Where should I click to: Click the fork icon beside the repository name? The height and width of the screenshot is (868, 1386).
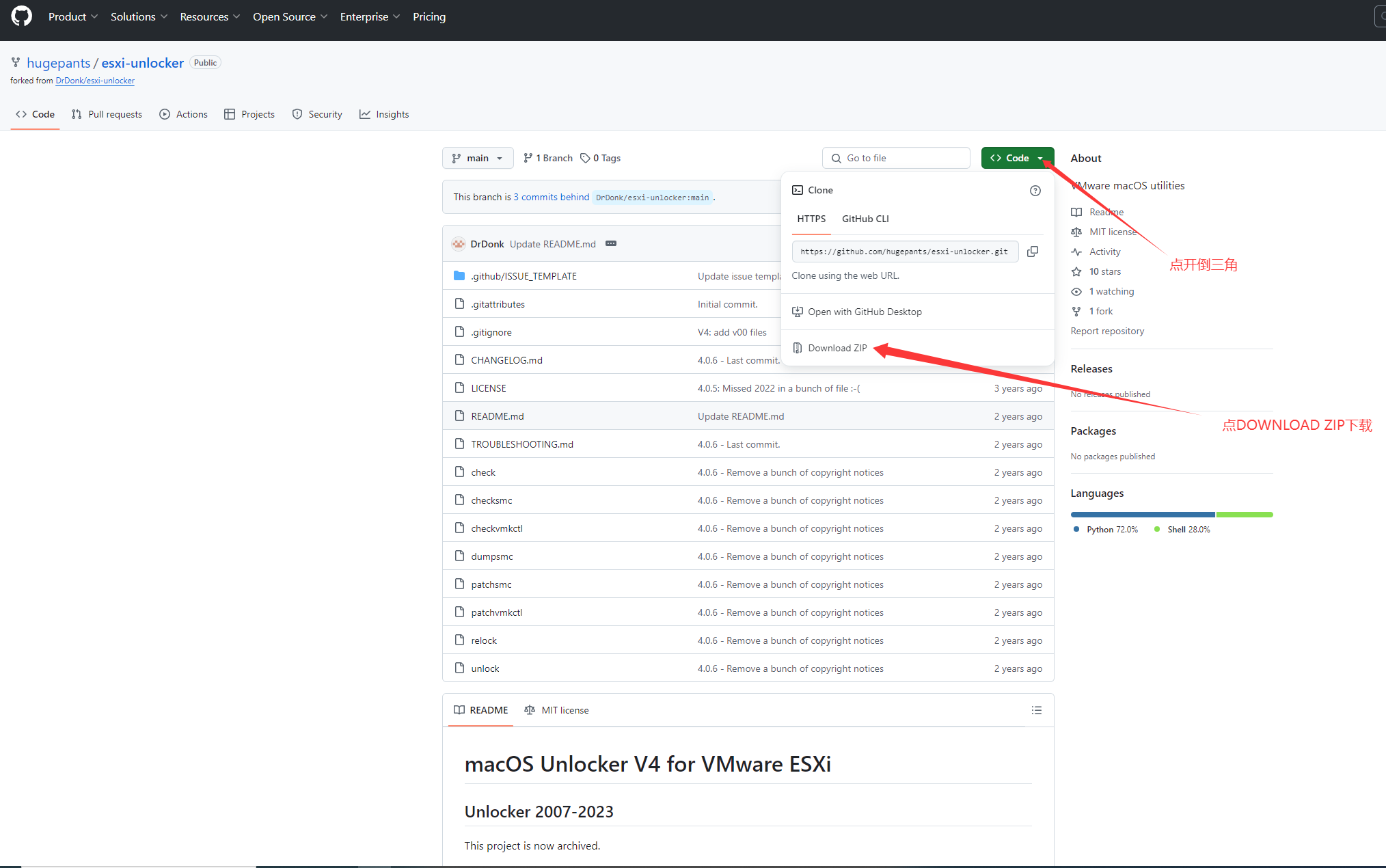pyautogui.click(x=16, y=63)
